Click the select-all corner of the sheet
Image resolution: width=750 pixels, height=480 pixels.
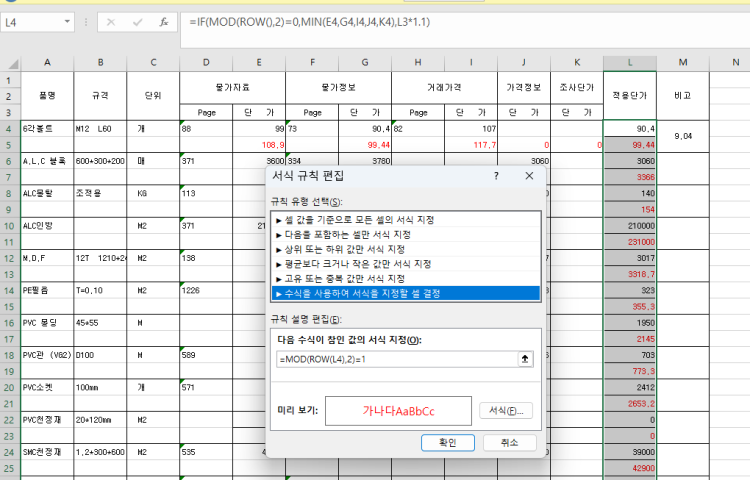pyautogui.click(x=13, y=63)
